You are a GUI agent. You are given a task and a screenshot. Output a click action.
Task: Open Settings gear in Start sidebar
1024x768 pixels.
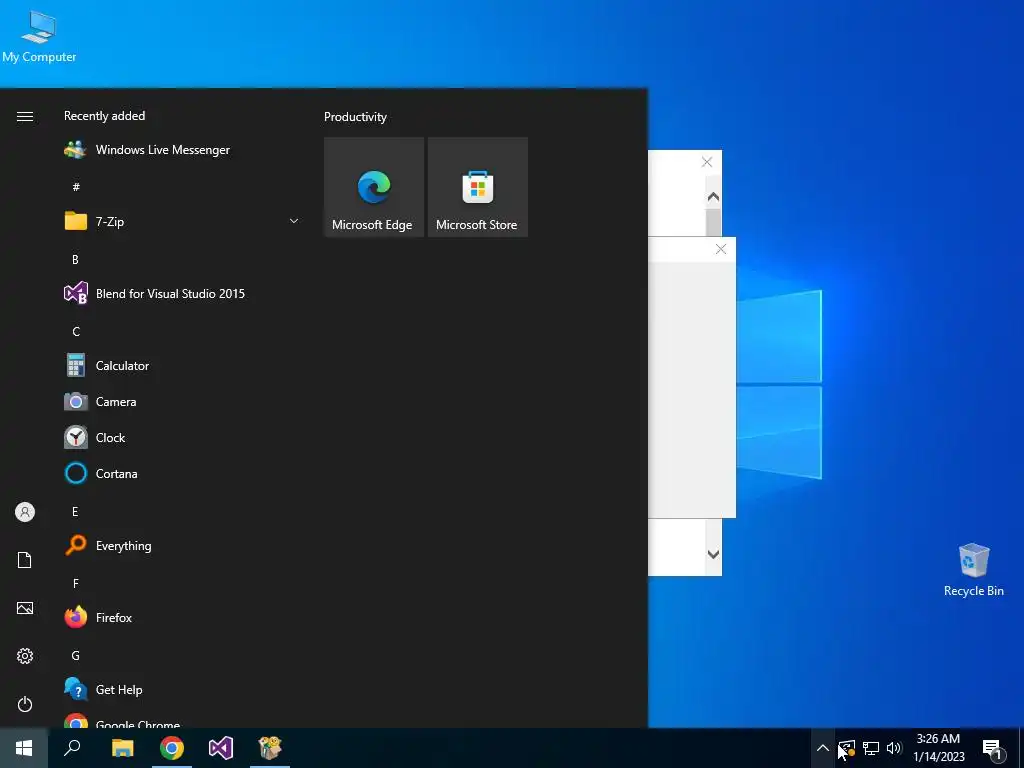click(x=25, y=656)
